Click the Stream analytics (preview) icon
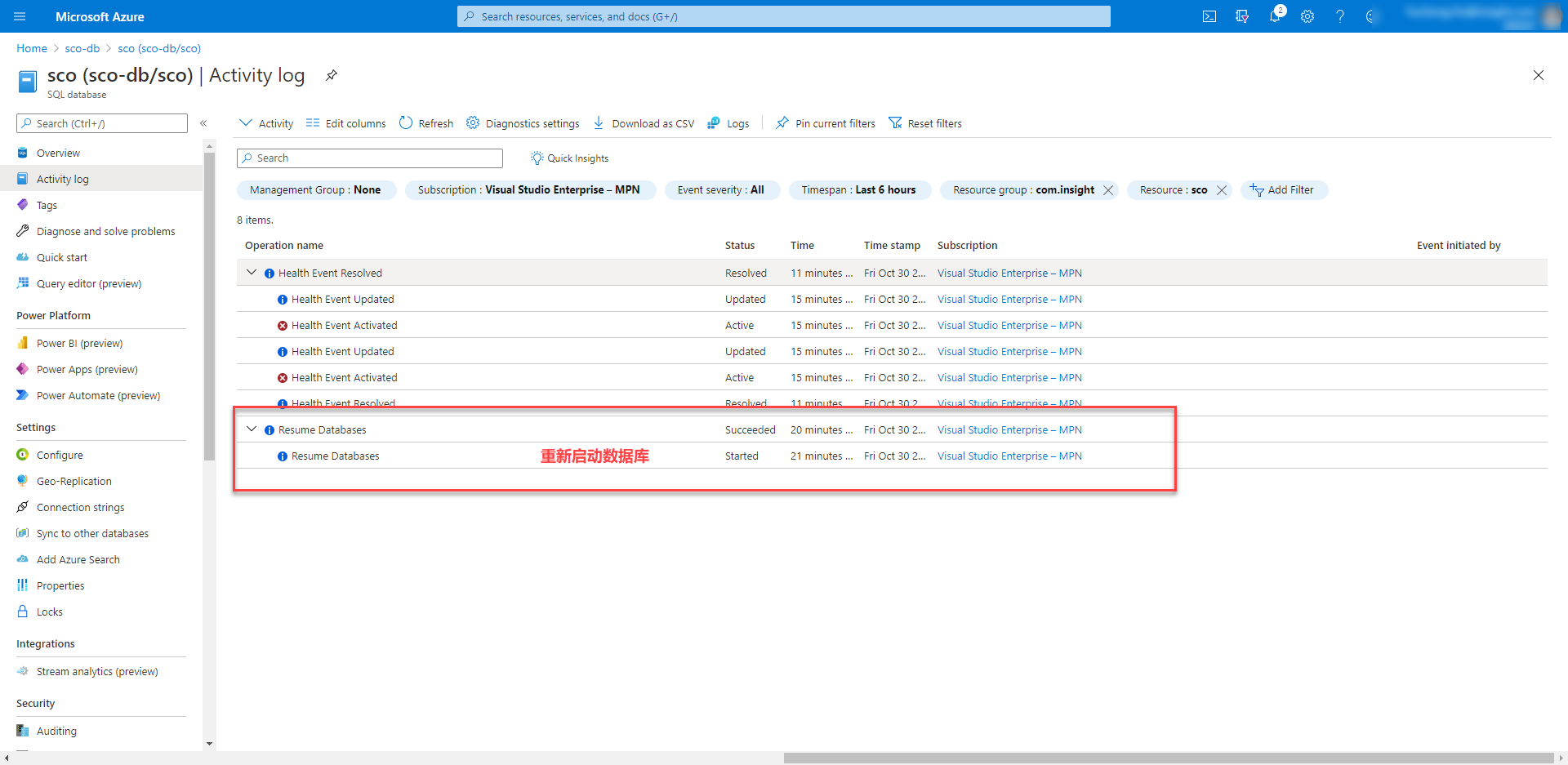The image size is (1568, 765). 23,671
